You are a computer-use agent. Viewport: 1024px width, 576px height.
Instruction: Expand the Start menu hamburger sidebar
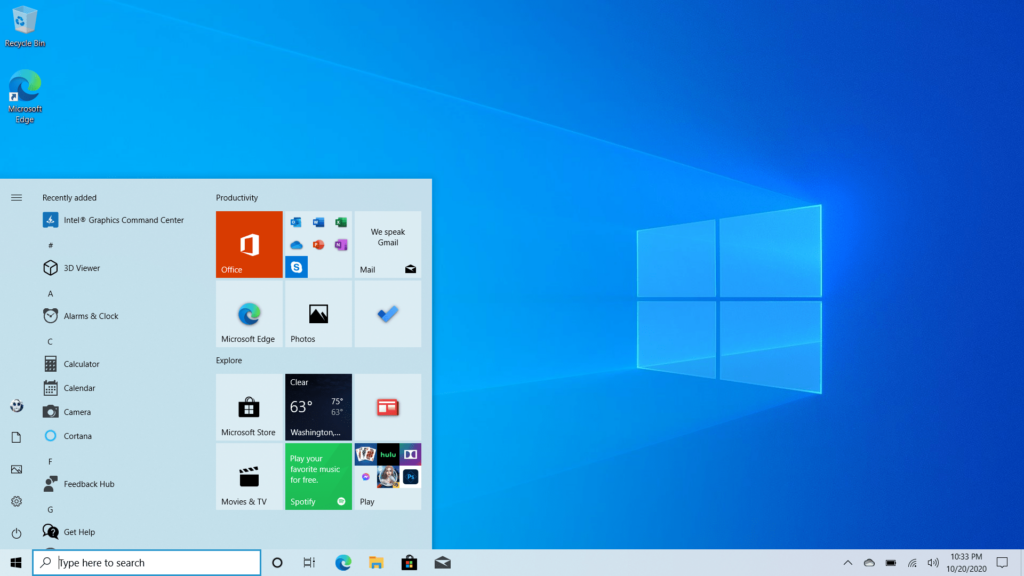(16, 197)
